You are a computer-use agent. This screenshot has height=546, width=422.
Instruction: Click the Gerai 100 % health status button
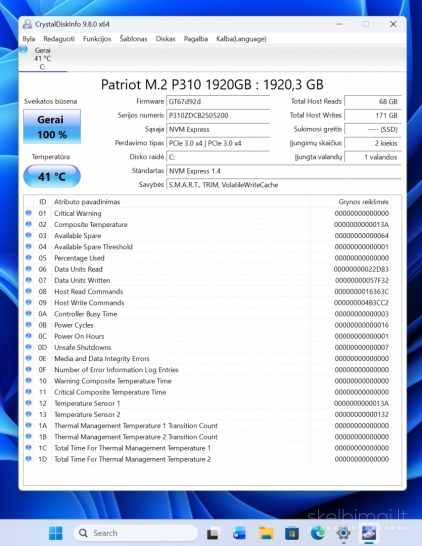(x=52, y=126)
